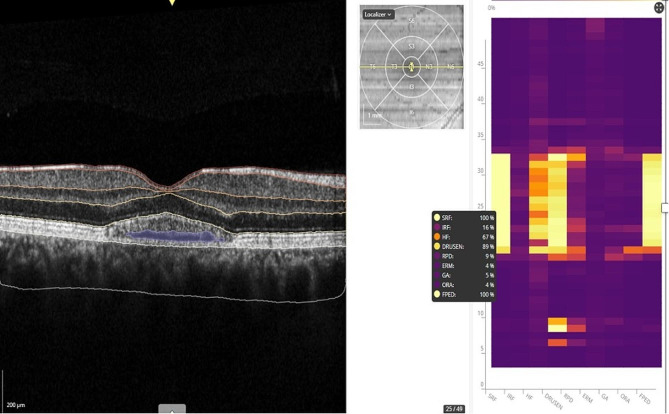Click the '45' tick on heatmap y-axis

click(480, 64)
